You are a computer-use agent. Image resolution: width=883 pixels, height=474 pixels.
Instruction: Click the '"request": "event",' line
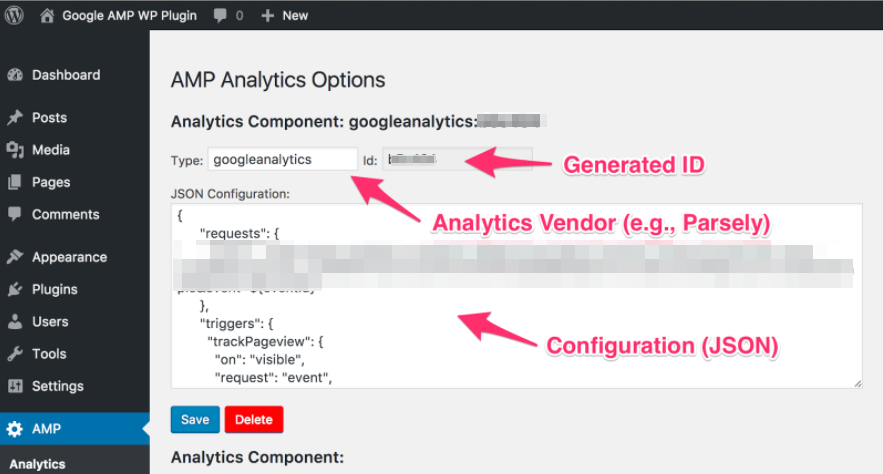(x=273, y=378)
